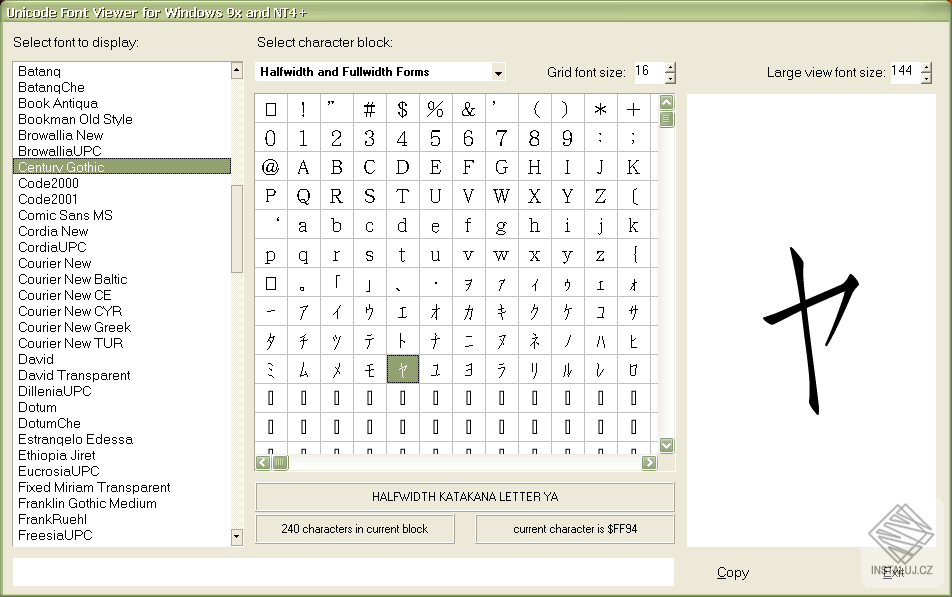This screenshot has height=597, width=952.
Task: Click the '240 characters in current block' panel
Action: pos(355,528)
